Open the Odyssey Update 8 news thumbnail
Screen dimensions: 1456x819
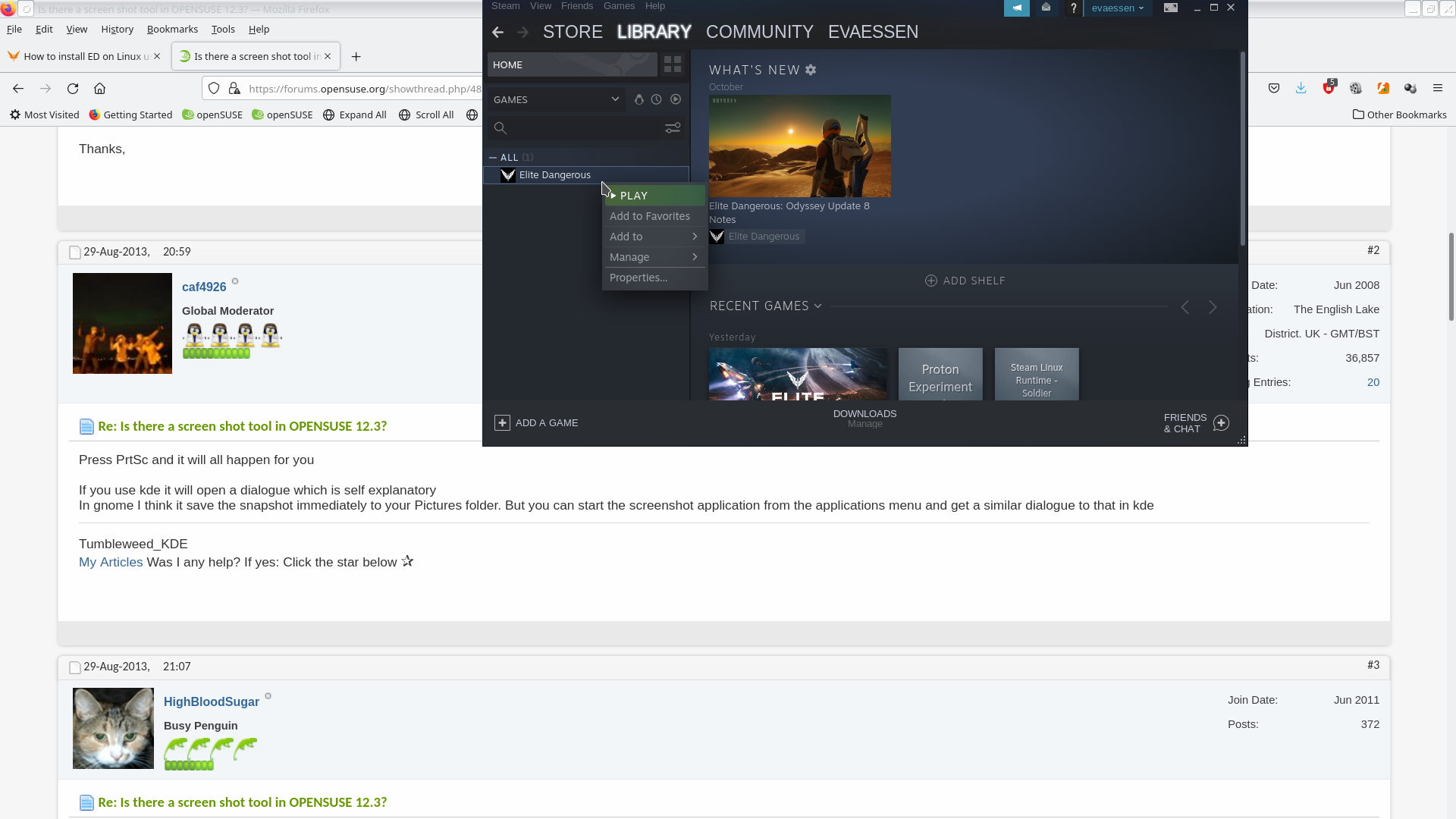pos(800,146)
